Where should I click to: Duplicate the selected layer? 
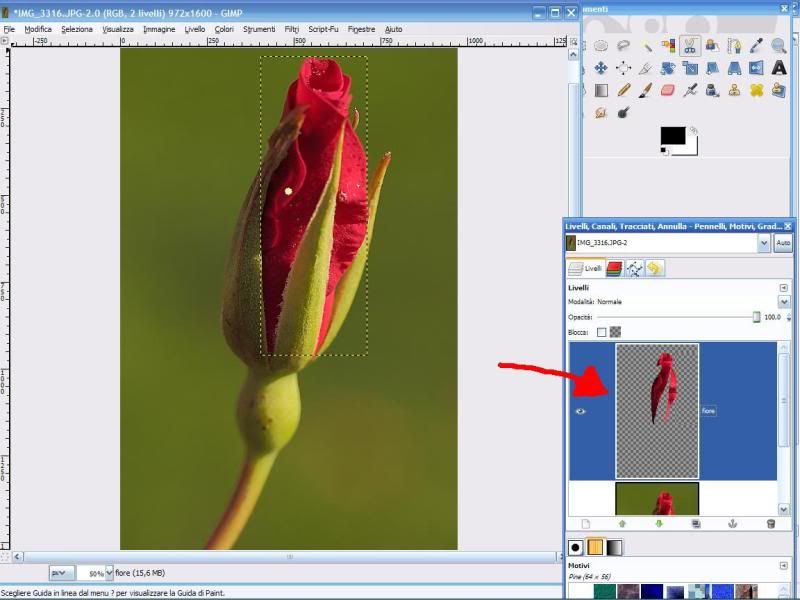coord(696,524)
